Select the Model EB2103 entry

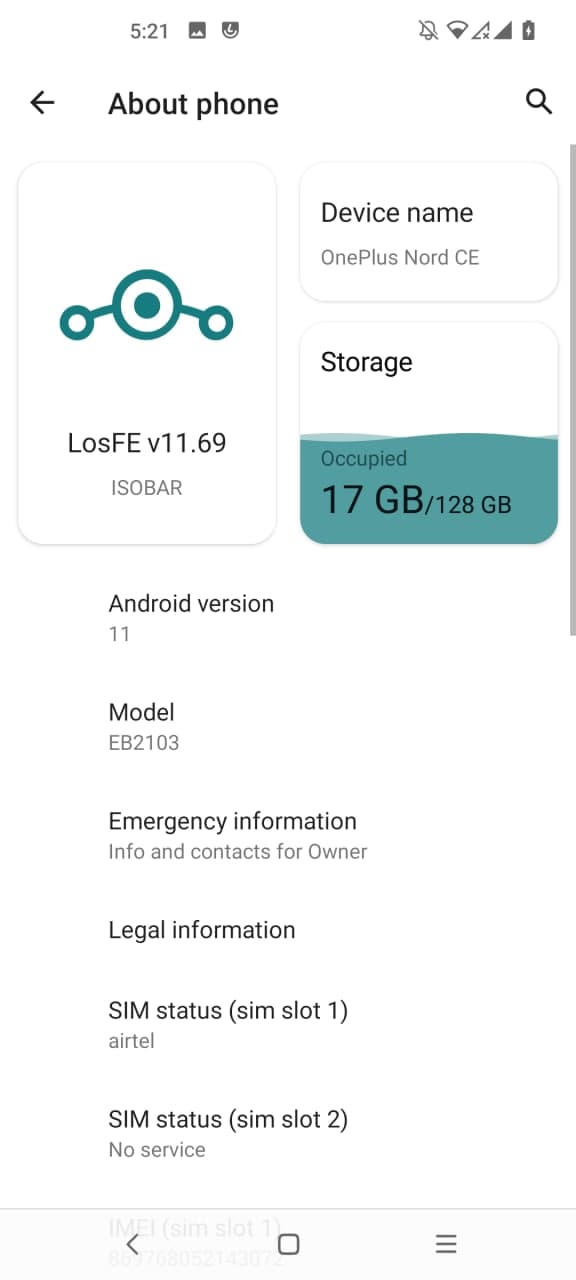[288, 727]
